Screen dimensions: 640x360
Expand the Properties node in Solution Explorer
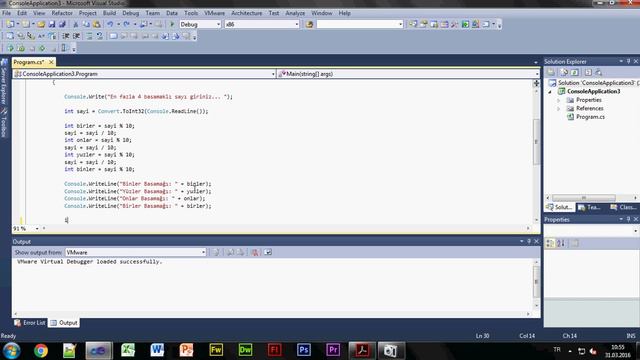tap(559, 100)
